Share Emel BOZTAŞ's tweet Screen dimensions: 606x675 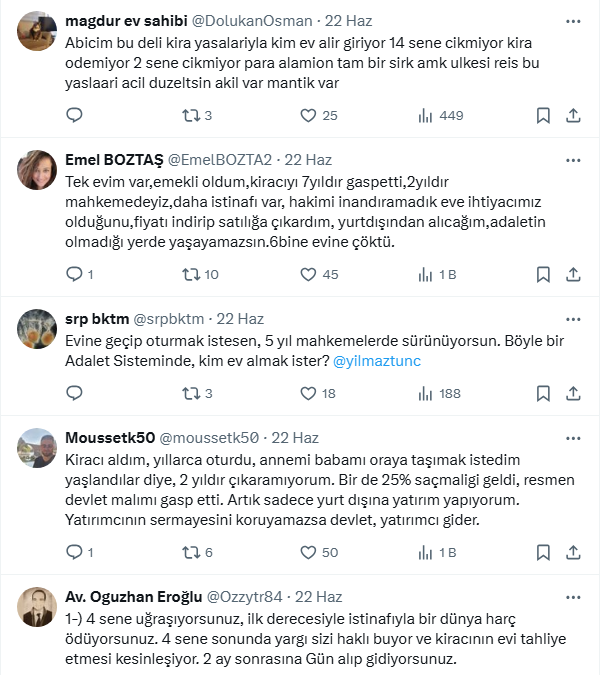tap(573, 274)
